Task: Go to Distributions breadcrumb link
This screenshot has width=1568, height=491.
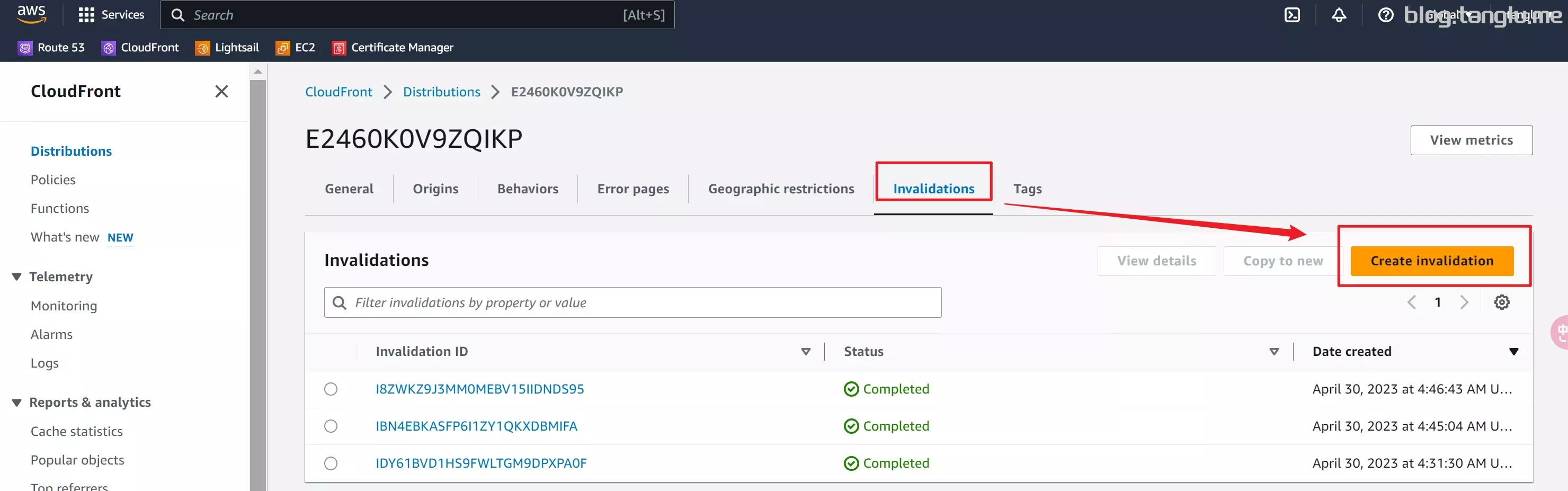Action: coord(441,92)
